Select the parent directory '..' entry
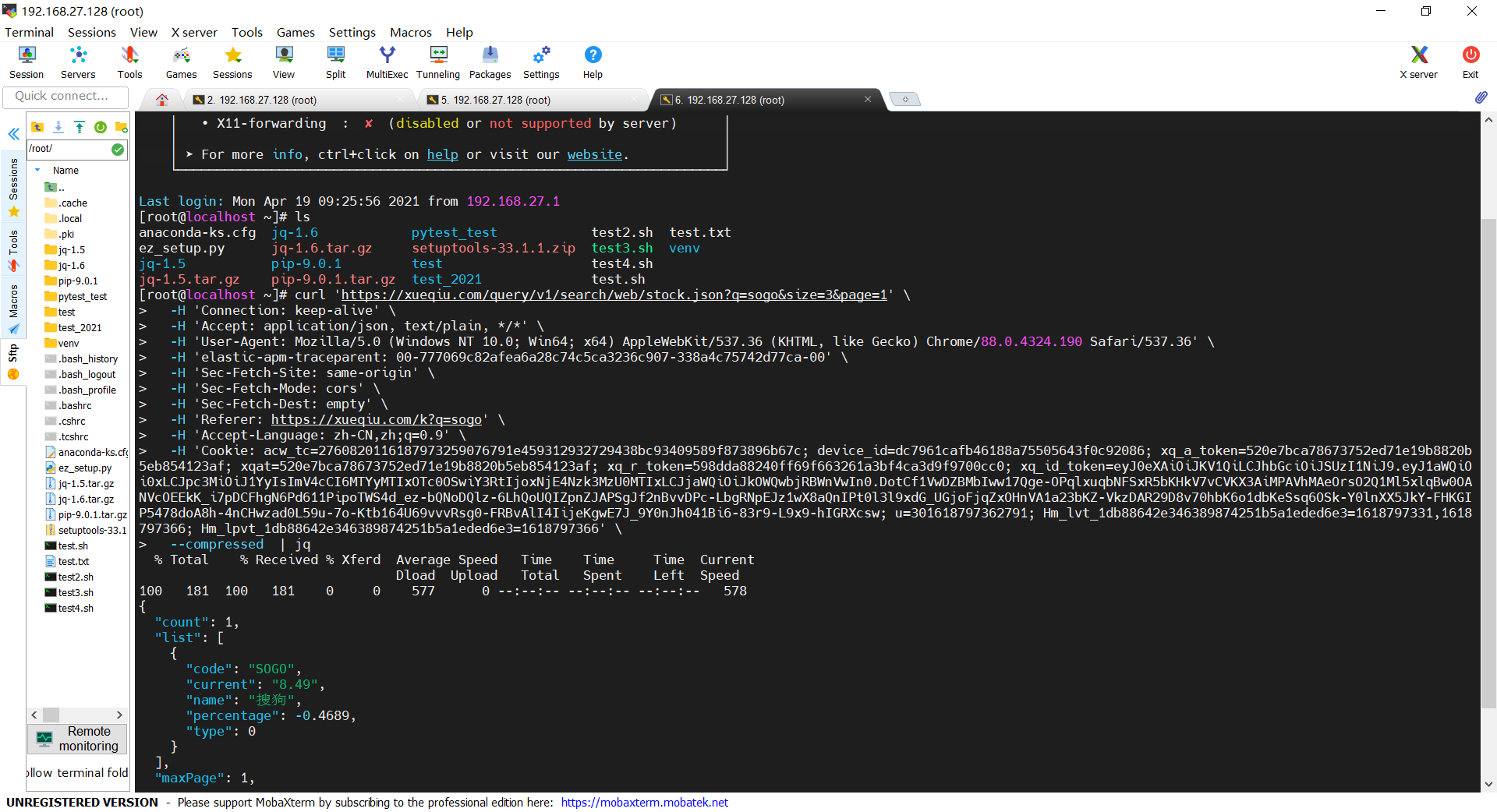 coord(55,187)
